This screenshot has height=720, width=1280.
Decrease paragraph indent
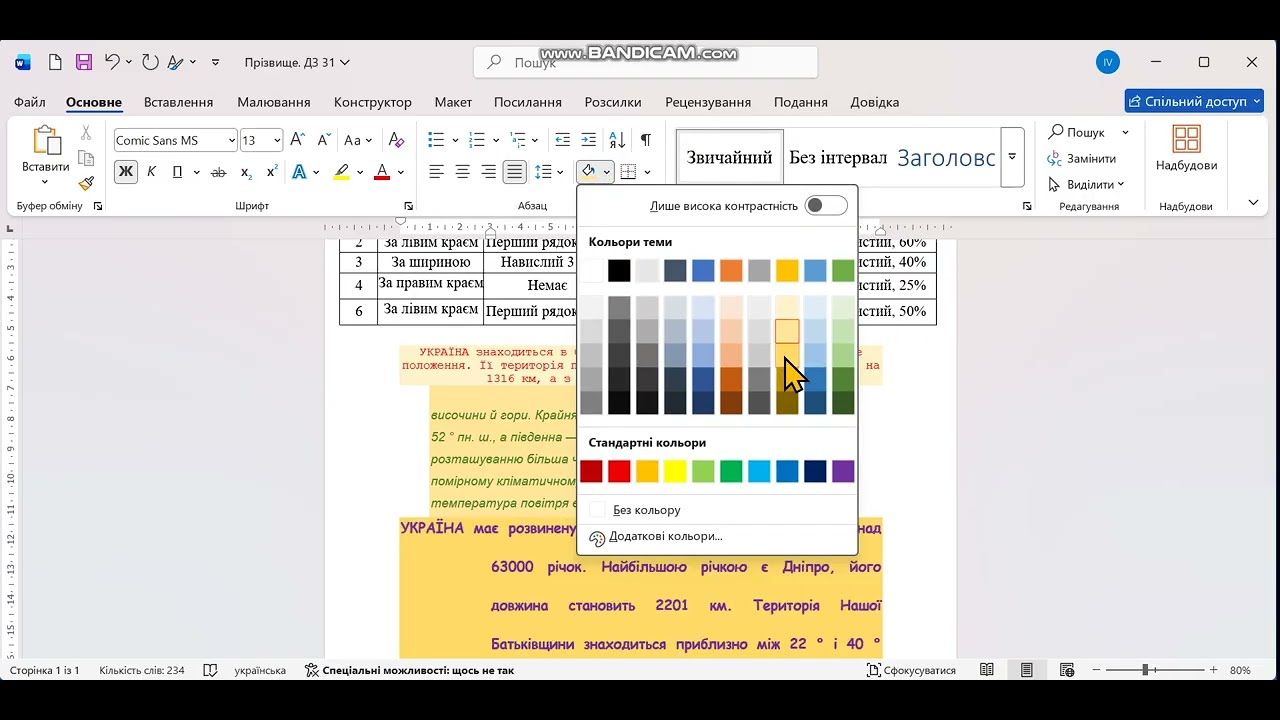(563, 140)
